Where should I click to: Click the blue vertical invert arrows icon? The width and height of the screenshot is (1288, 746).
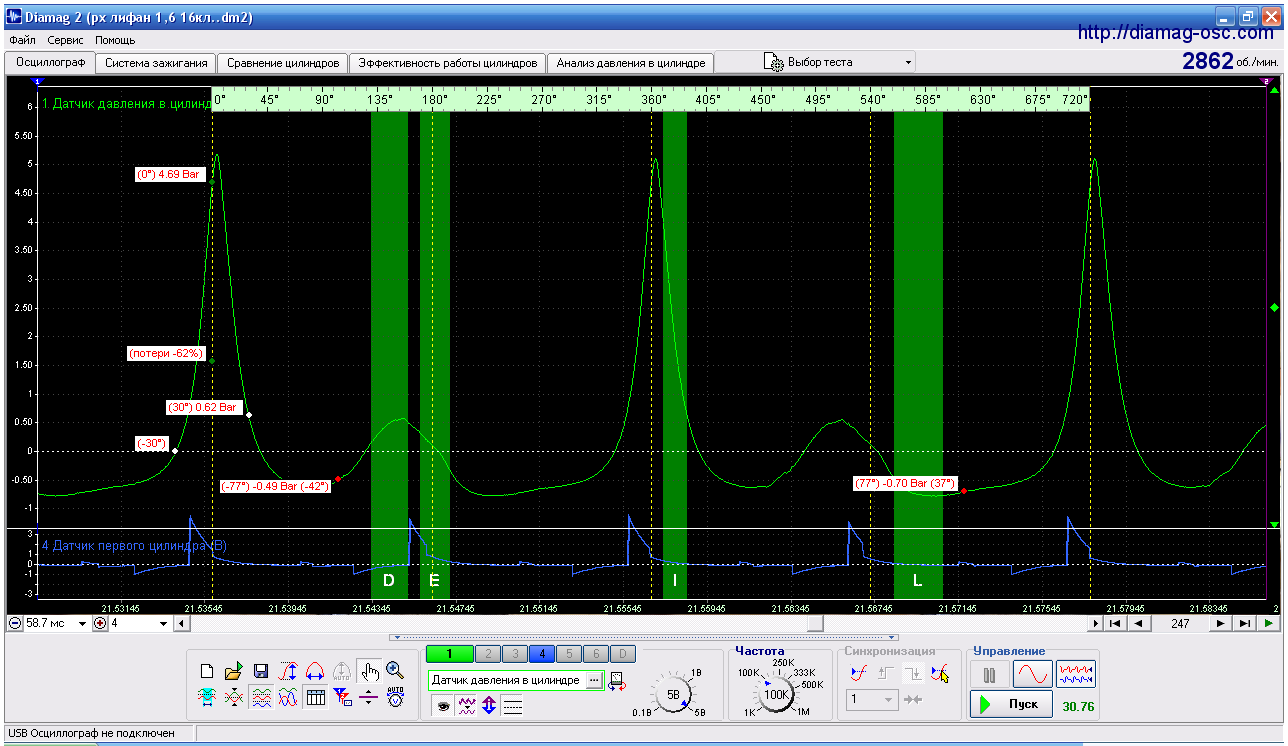489,706
